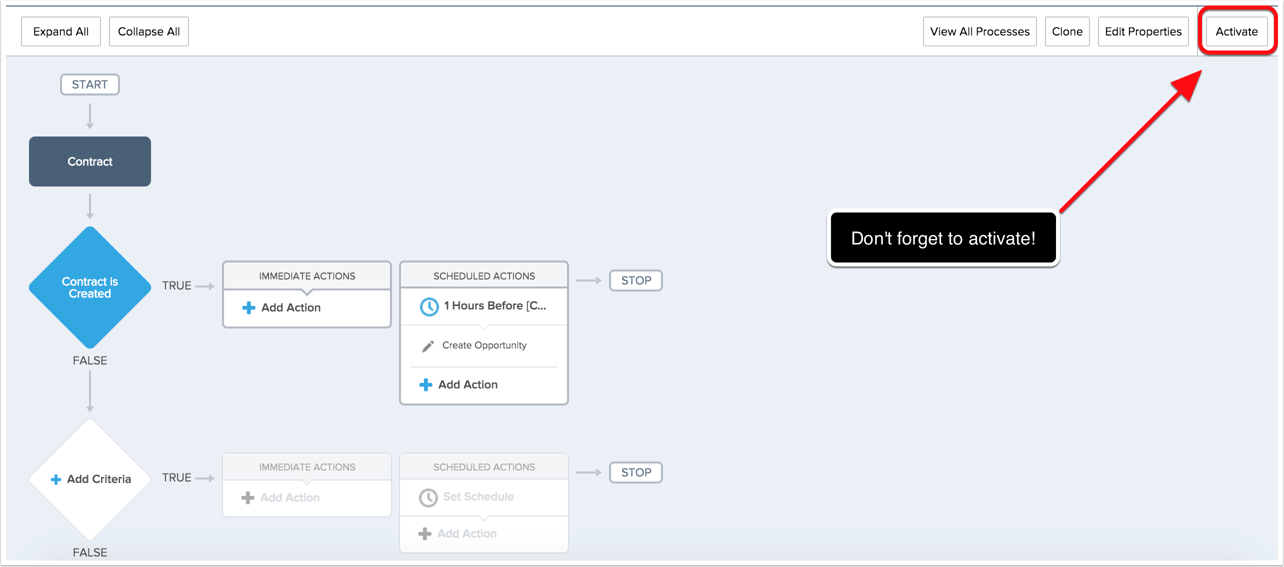Click the Expand All button
Image resolution: width=1284 pixels, height=567 pixels.
(x=61, y=31)
